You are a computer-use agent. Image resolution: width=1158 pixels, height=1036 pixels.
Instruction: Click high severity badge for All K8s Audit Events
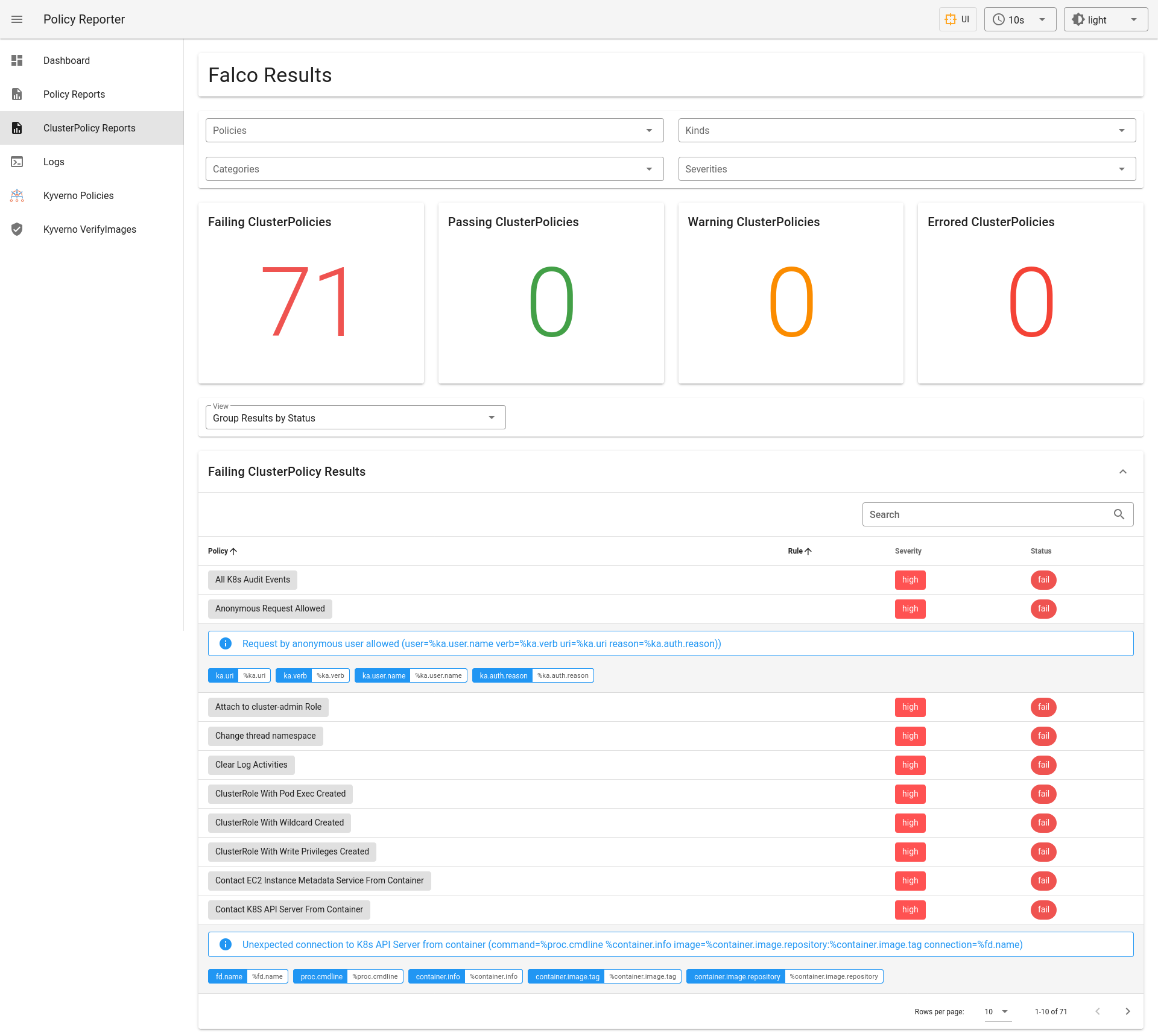[910, 580]
